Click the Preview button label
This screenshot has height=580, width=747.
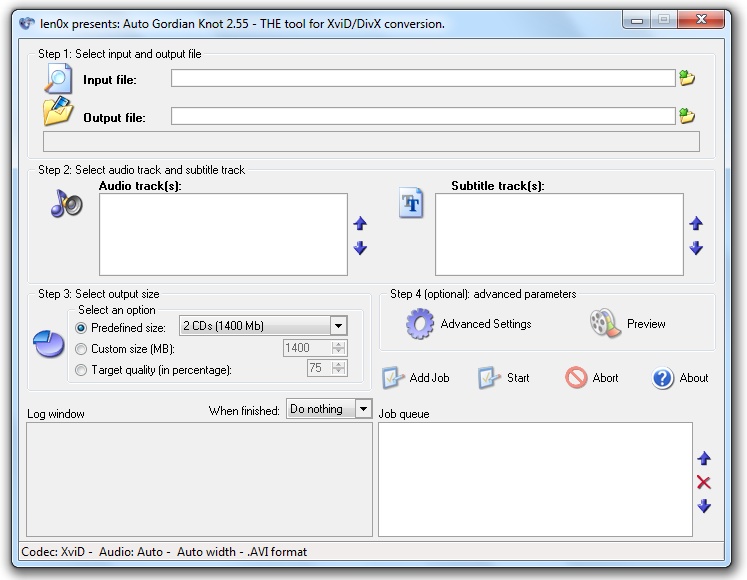646,324
